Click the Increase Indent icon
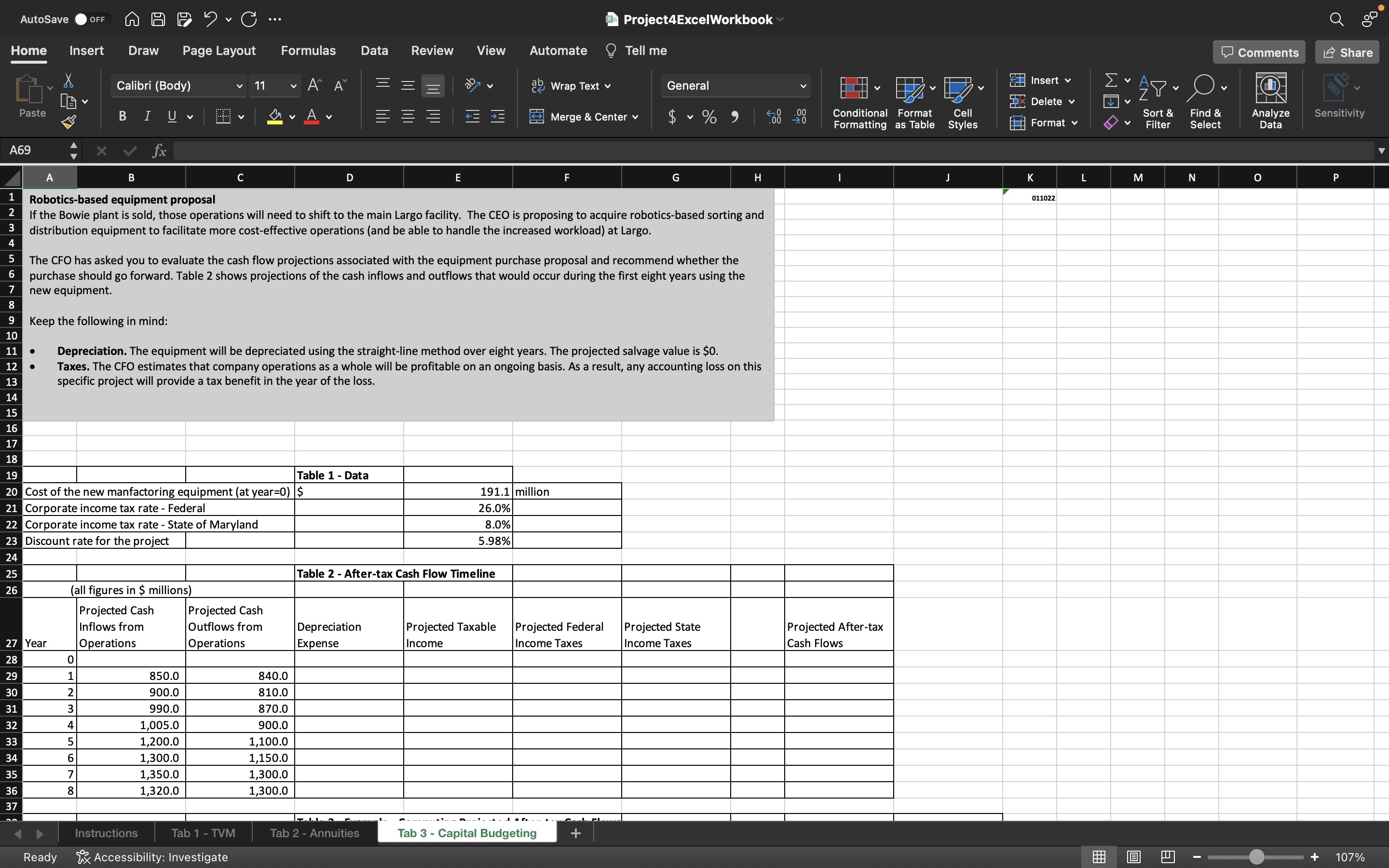The height and width of the screenshot is (868, 1389). (498, 117)
